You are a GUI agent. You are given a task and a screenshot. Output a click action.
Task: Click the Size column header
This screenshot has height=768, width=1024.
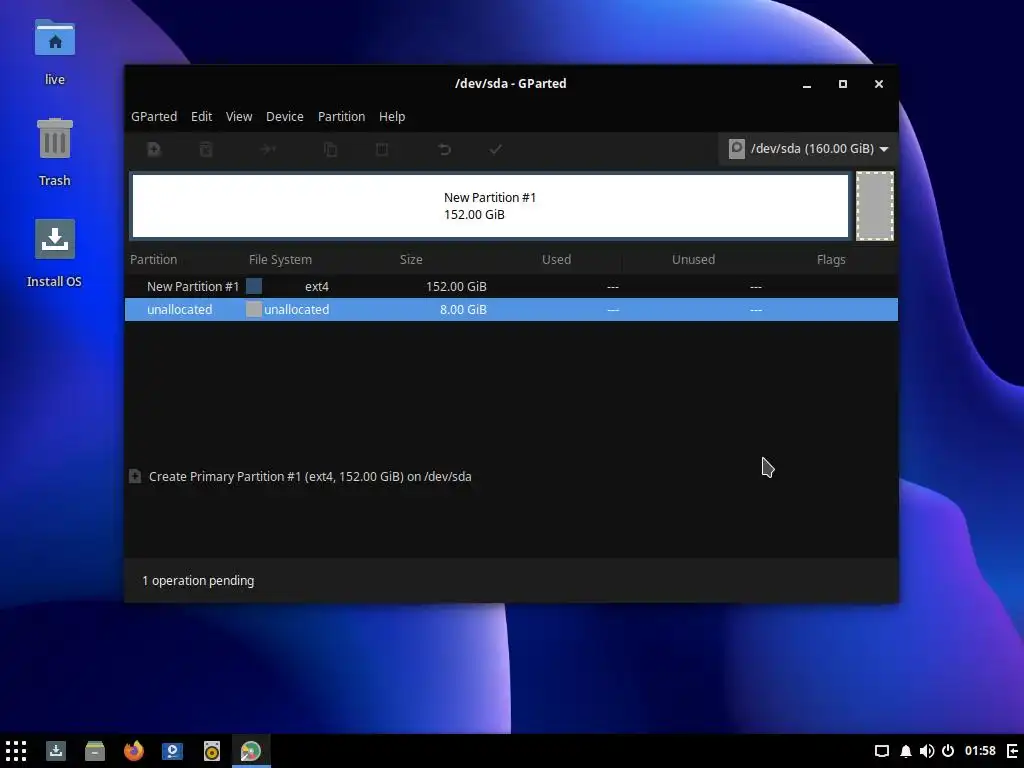click(411, 259)
